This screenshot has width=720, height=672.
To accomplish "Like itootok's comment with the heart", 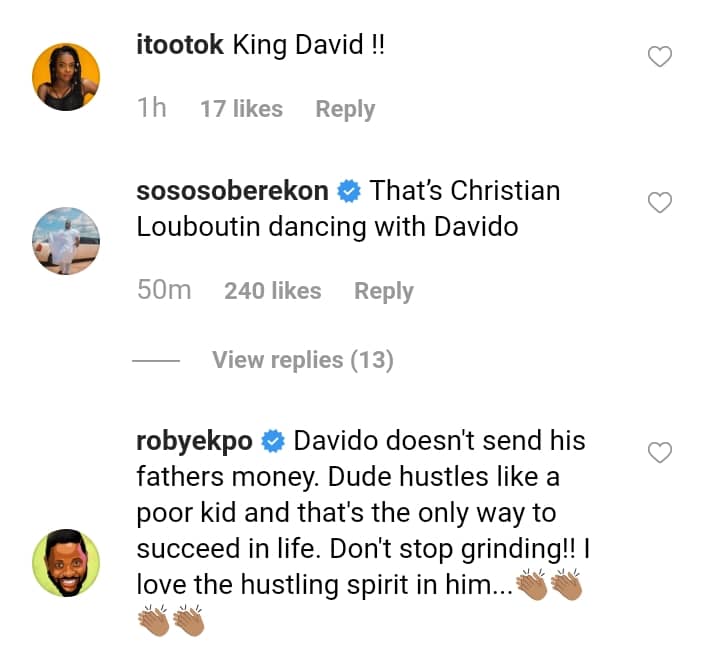I will tap(660, 58).
